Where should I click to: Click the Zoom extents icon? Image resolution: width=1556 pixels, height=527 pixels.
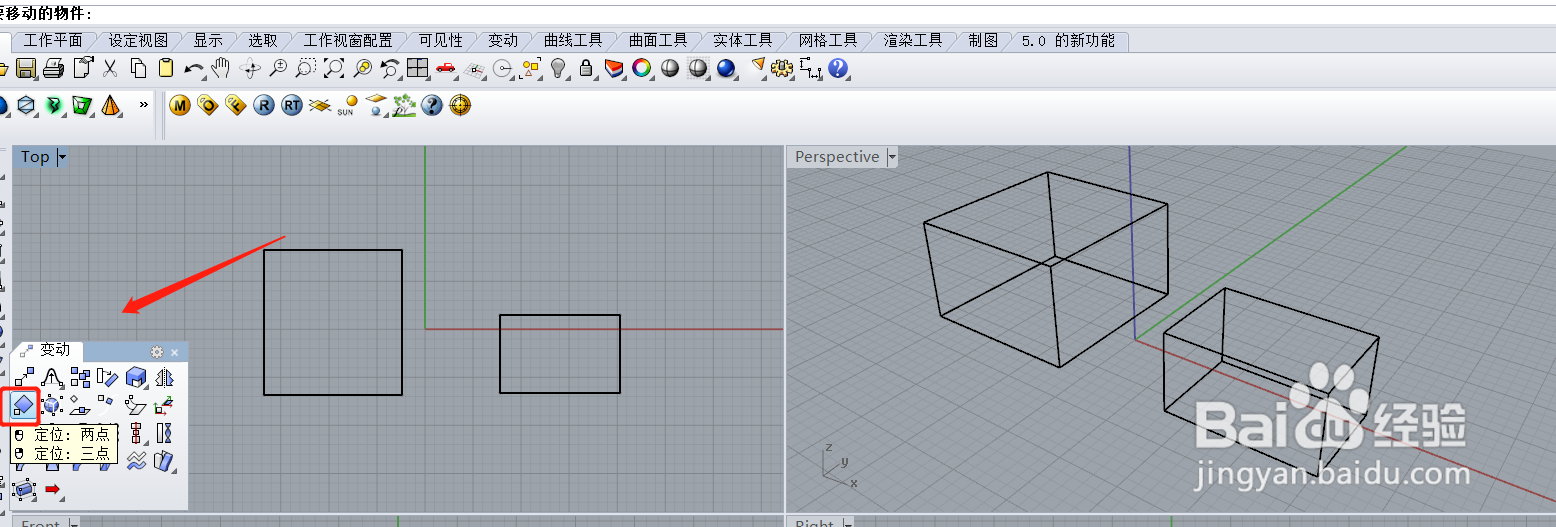(334, 68)
